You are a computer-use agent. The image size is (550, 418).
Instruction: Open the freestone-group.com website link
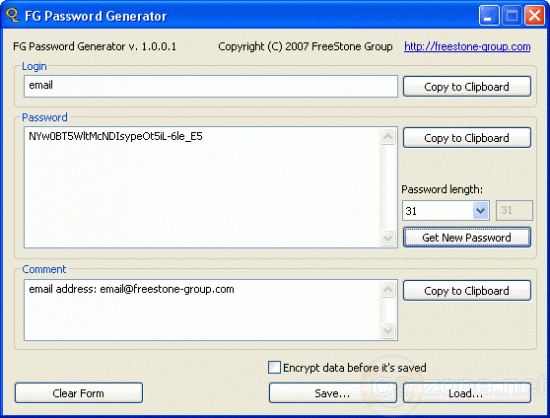[467, 46]
